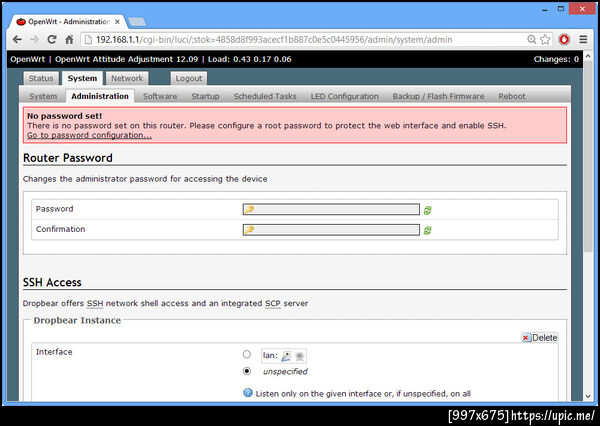Screen dimensions: 600x426
Task: Click the SCP abbreviation in Dropbear description
Action: 273,304
